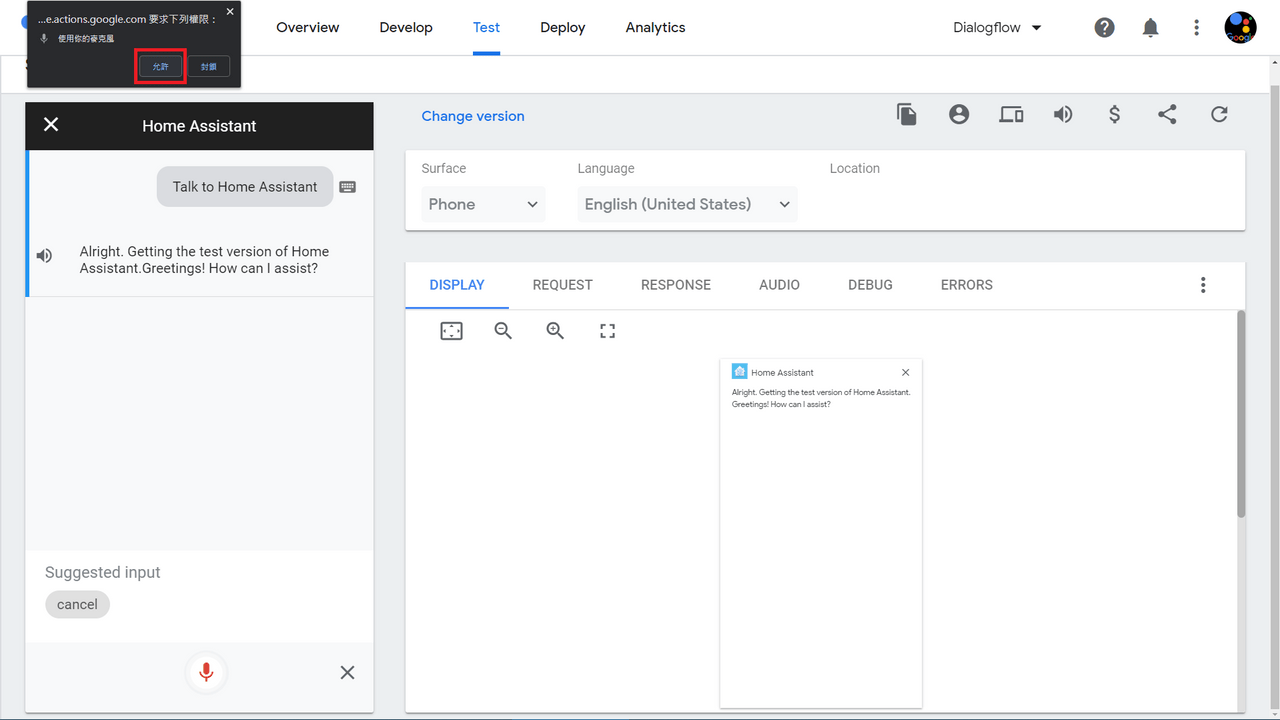This screenshot has height=720, width=1280.
Task: Click the refresh icon in simulator toolbar
Action: pyautogui.click(x=1219, y=115)
